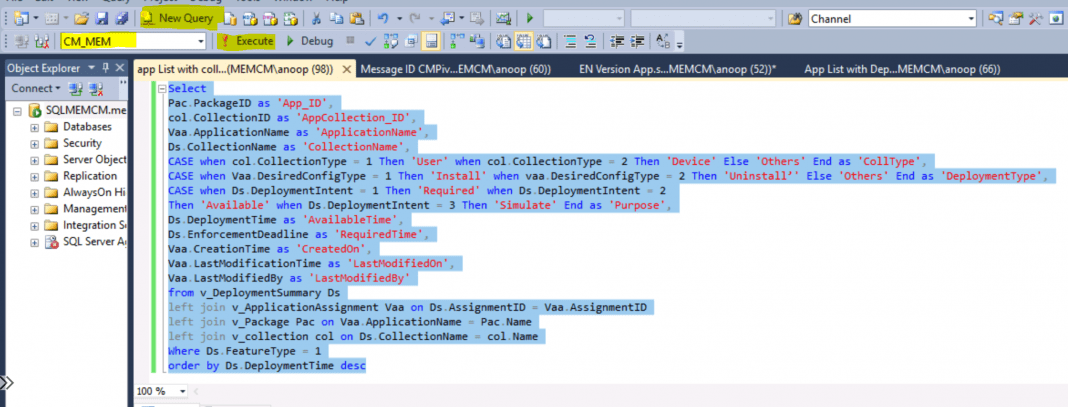Click the Navigate Backward icon
The width and height of the screenshot is (1068, 407).
click(447, 18)
